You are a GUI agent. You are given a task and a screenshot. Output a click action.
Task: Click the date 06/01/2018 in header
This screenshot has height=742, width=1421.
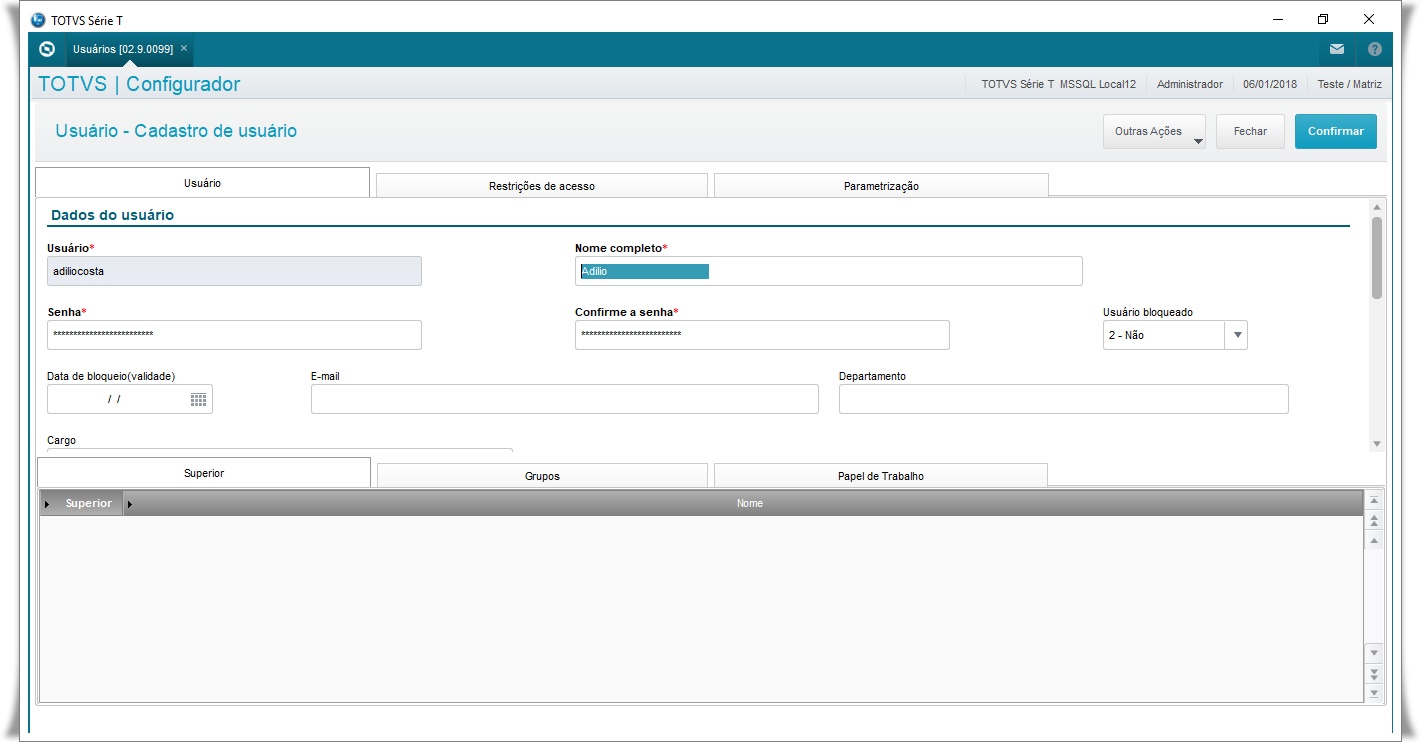pos(1270,84)
